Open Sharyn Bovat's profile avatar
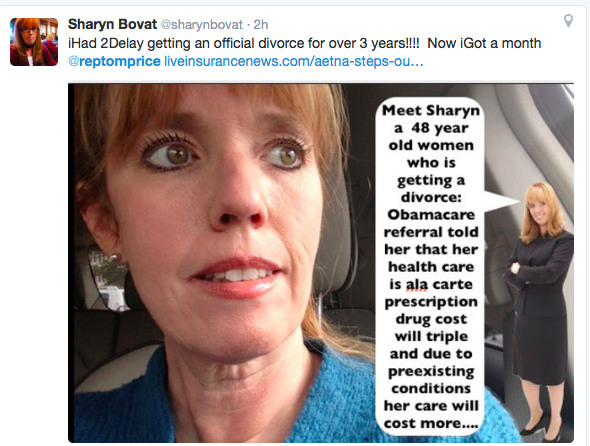 (x=34, y=42)
